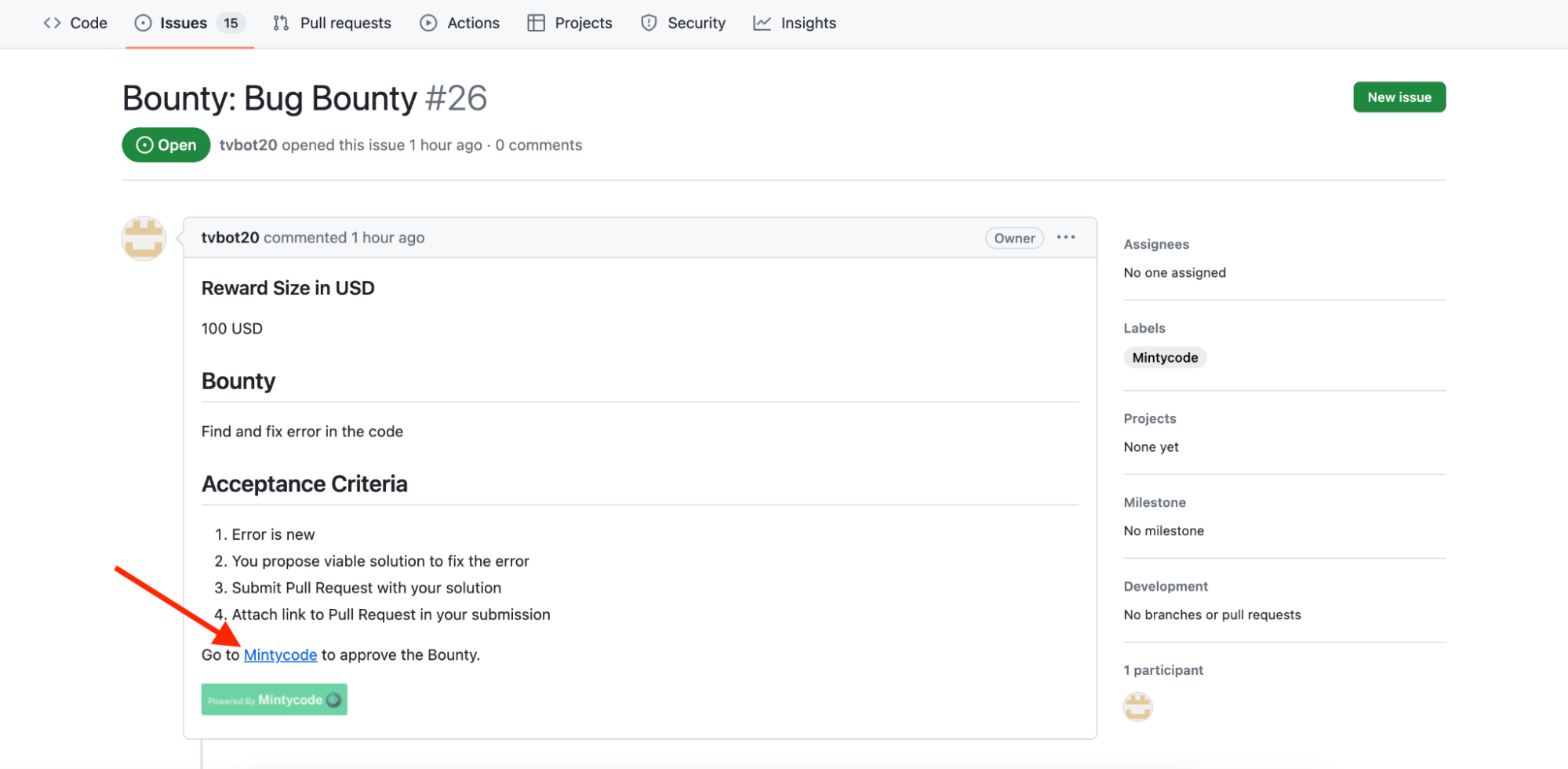Click the Labels sidebar heading
The height and width of the screenshot is (769, 1568).
(x=1144, y=329)
